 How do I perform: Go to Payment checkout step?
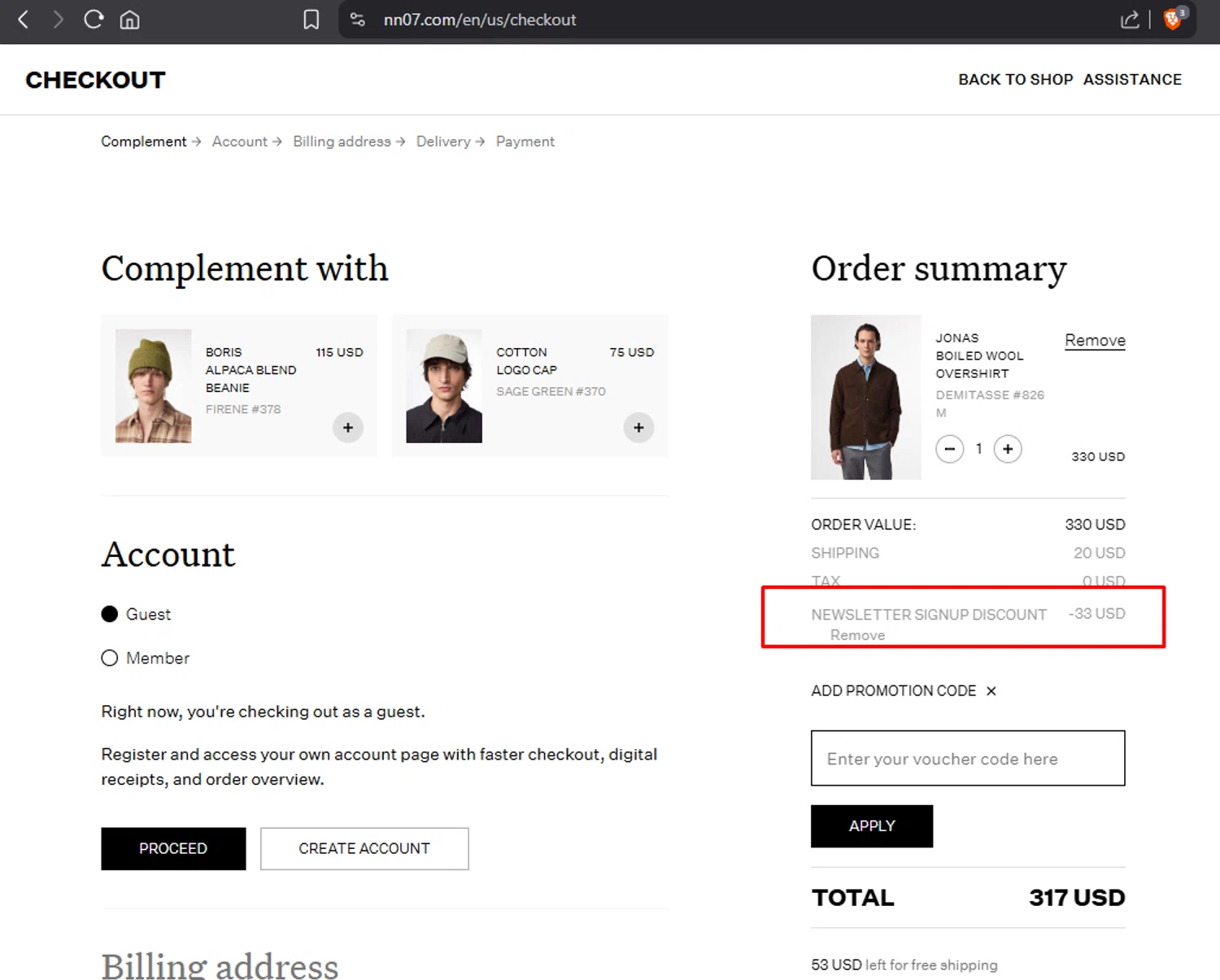coord(525,142)
